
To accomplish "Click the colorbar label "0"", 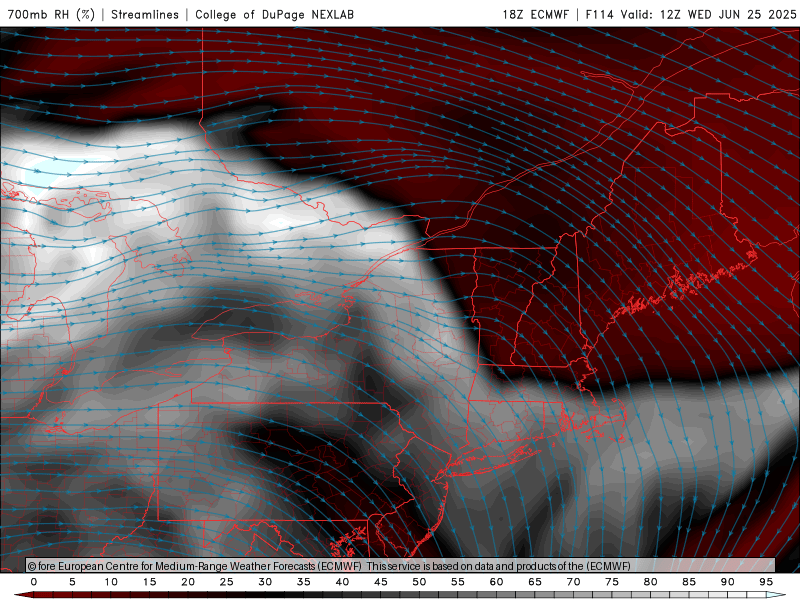I will (x=34, y=582).
